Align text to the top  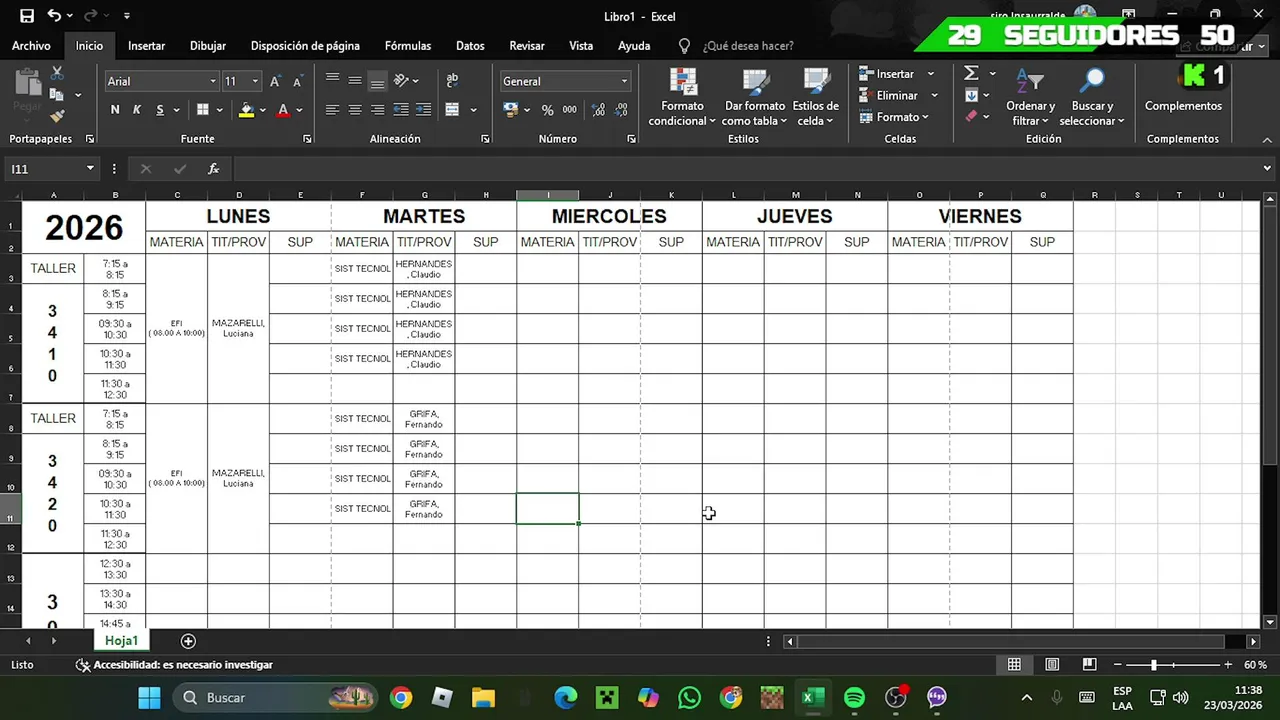tap(332, 81)
